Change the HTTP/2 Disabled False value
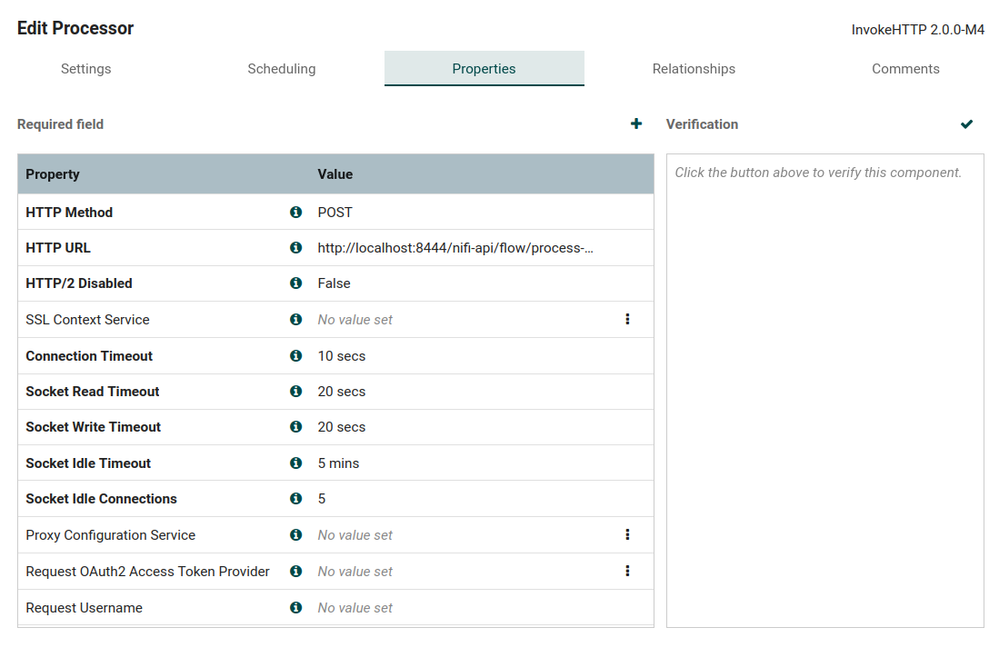This screenshot has height=646, width=999. [x=334, y=283]
